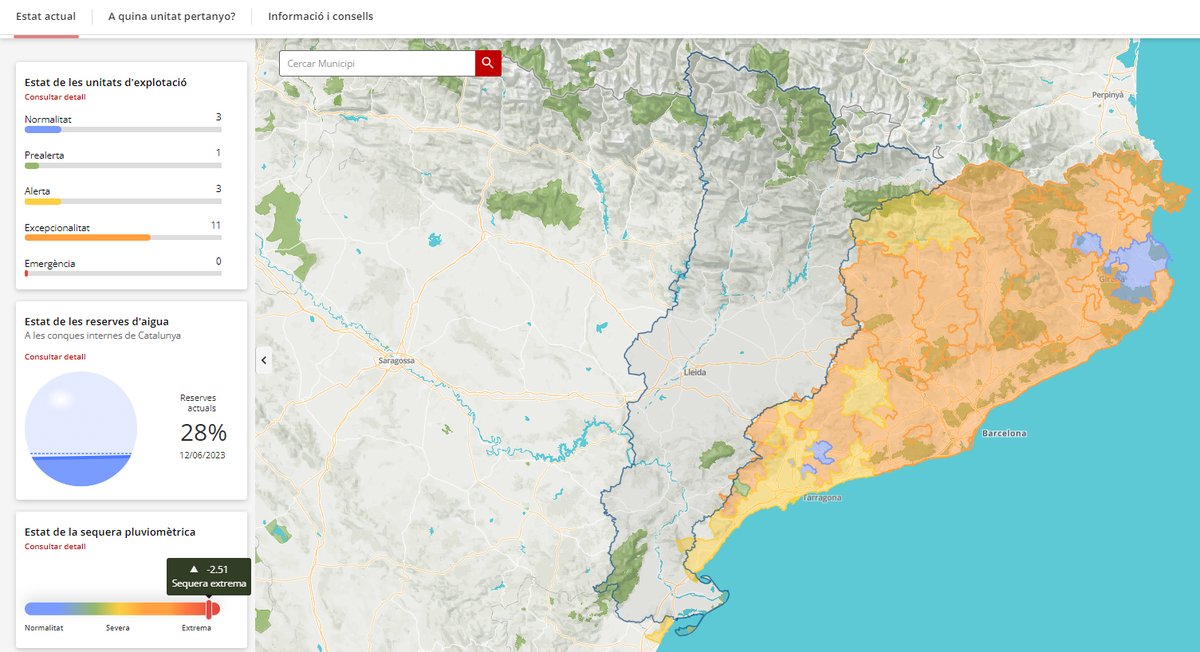
Task: Move the drought severity slider marker
Action: point(209,607)
